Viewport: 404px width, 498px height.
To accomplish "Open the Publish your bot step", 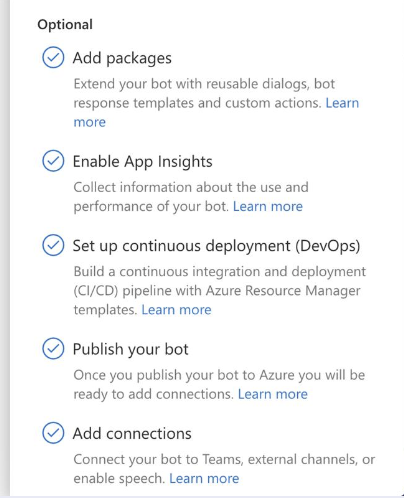I will click(130, 350).
